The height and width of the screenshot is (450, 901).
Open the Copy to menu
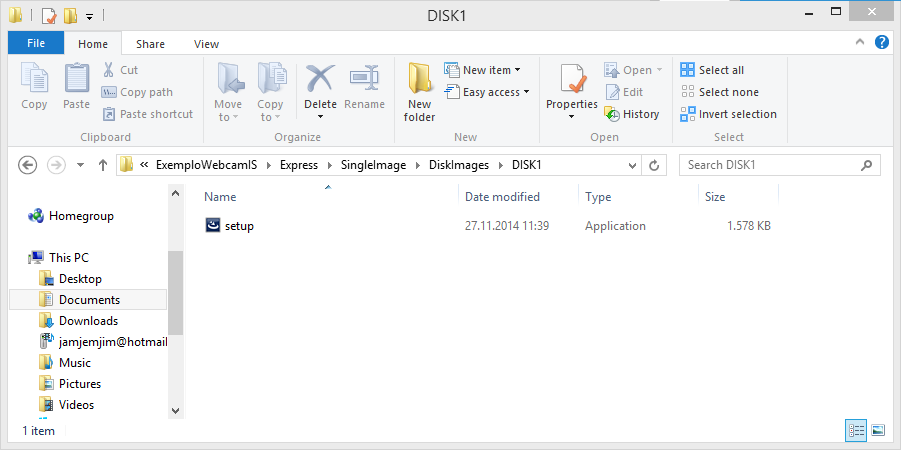pyautogui.click(x=270, y=92)
